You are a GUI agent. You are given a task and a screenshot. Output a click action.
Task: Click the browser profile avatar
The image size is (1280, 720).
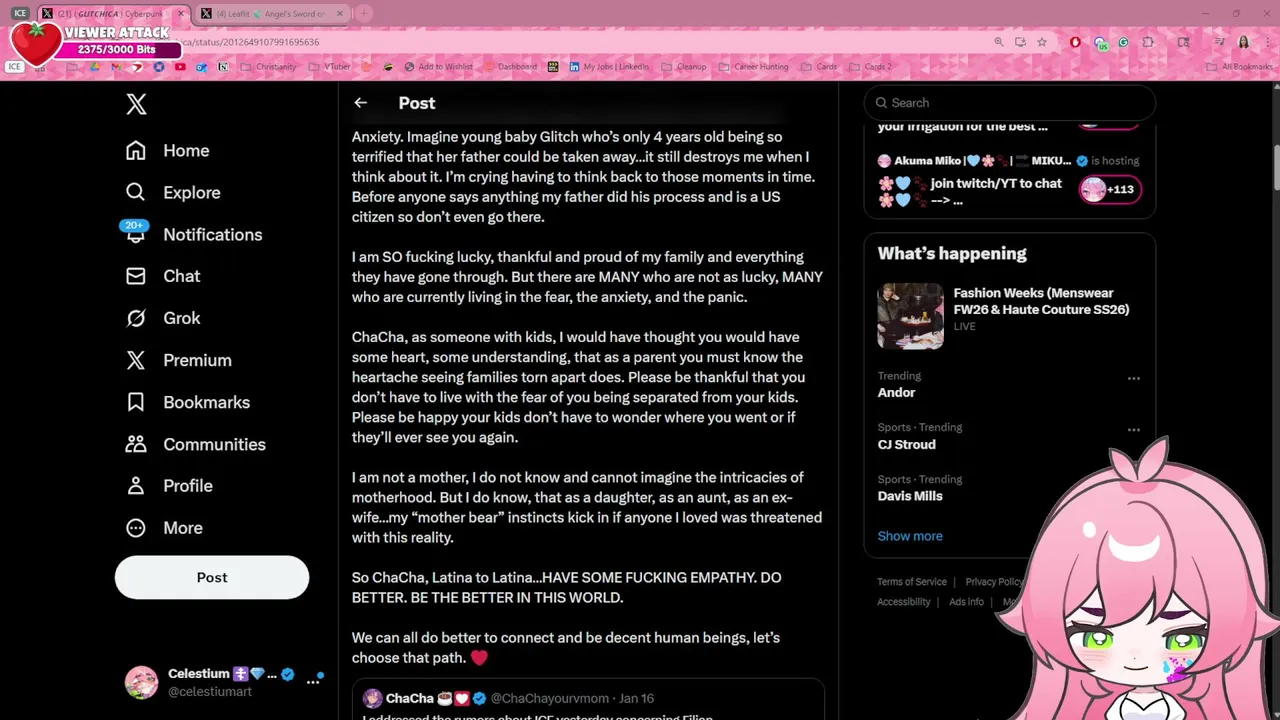click(1244, 42)
